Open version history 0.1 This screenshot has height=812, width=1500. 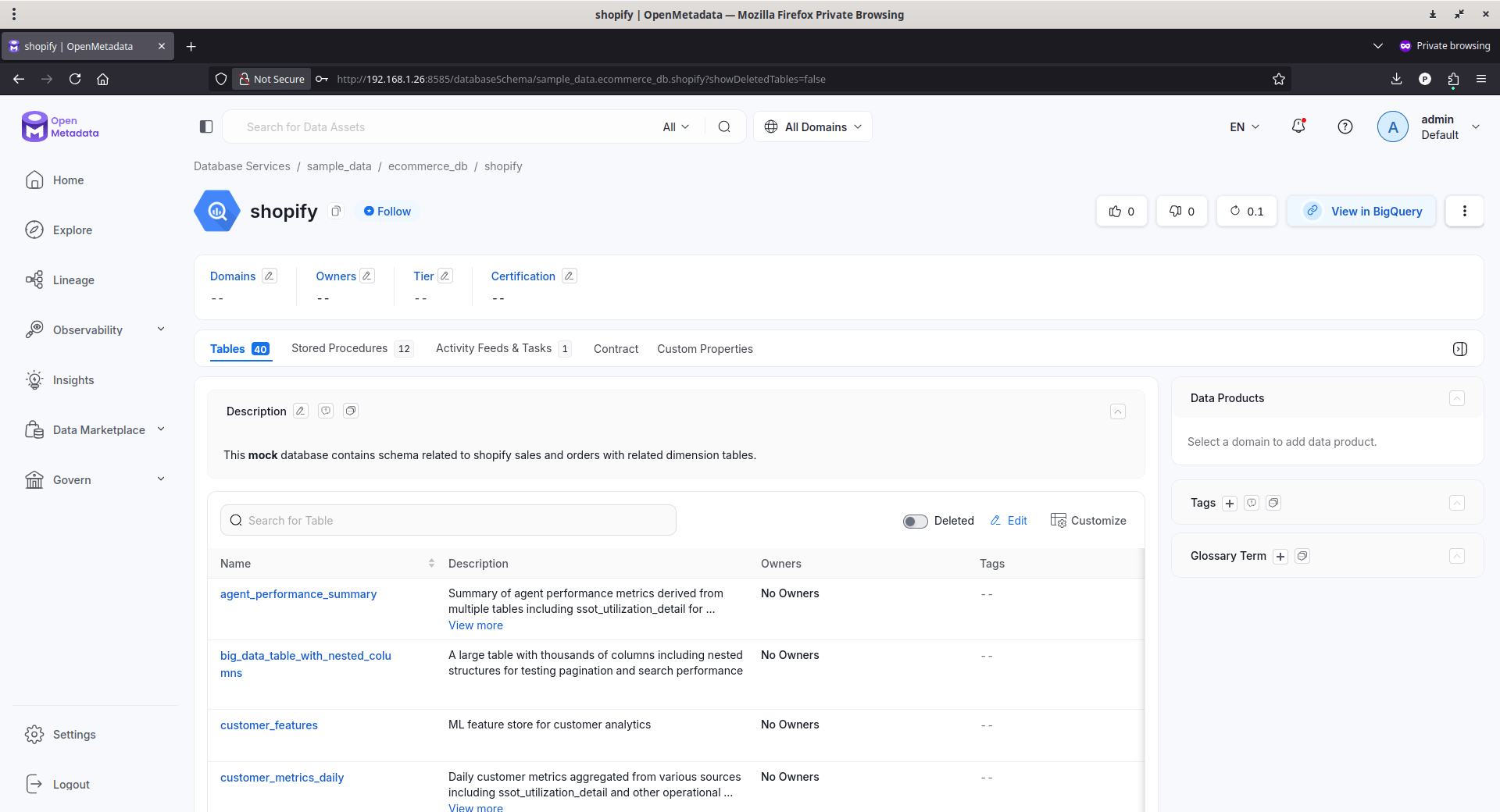point(1247,211)
